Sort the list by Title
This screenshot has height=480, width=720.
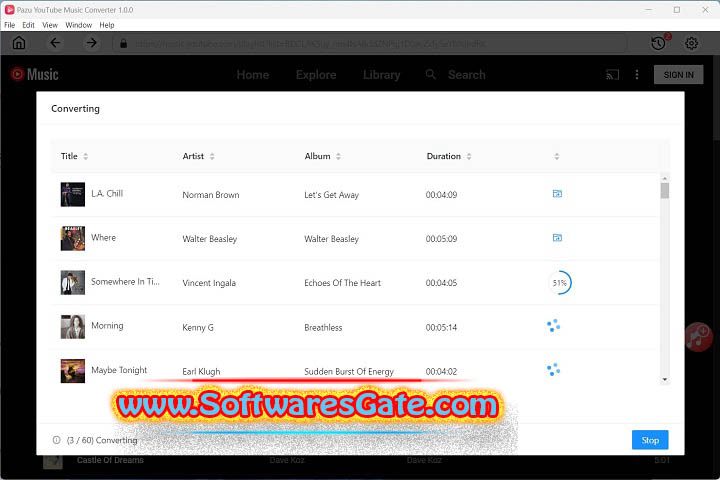85,156
